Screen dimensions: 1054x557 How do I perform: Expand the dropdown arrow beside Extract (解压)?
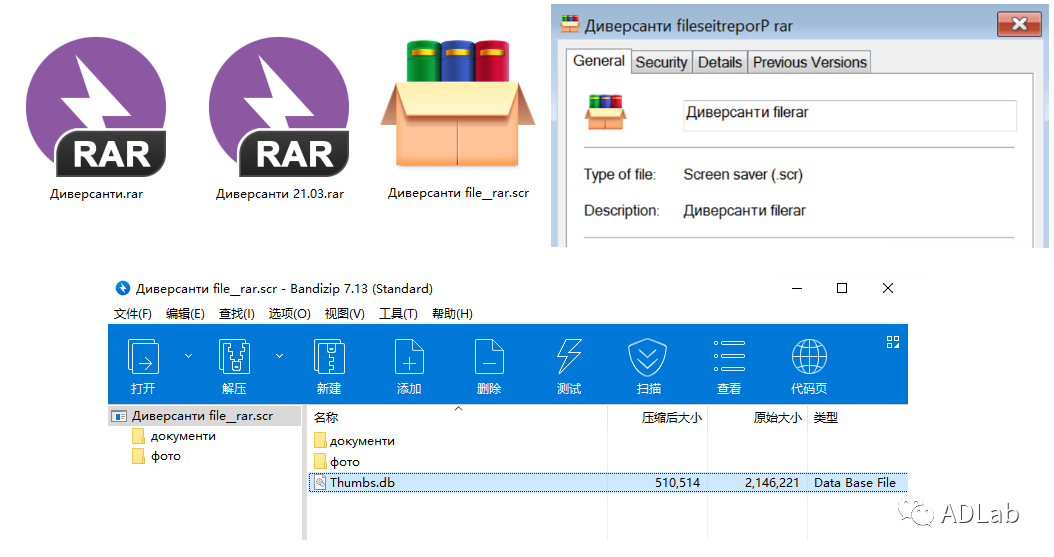point(279,355)
